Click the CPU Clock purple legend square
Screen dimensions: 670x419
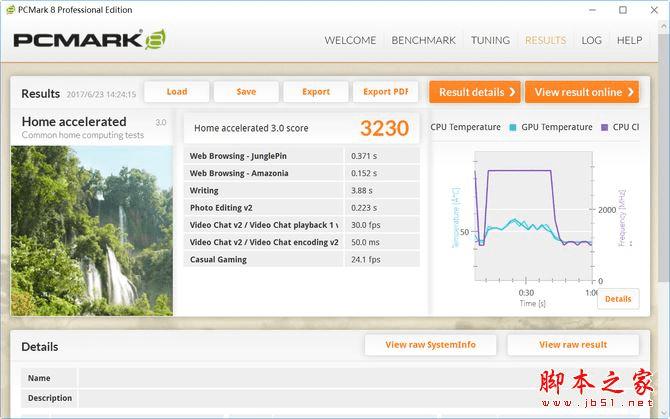coord(604,127)
